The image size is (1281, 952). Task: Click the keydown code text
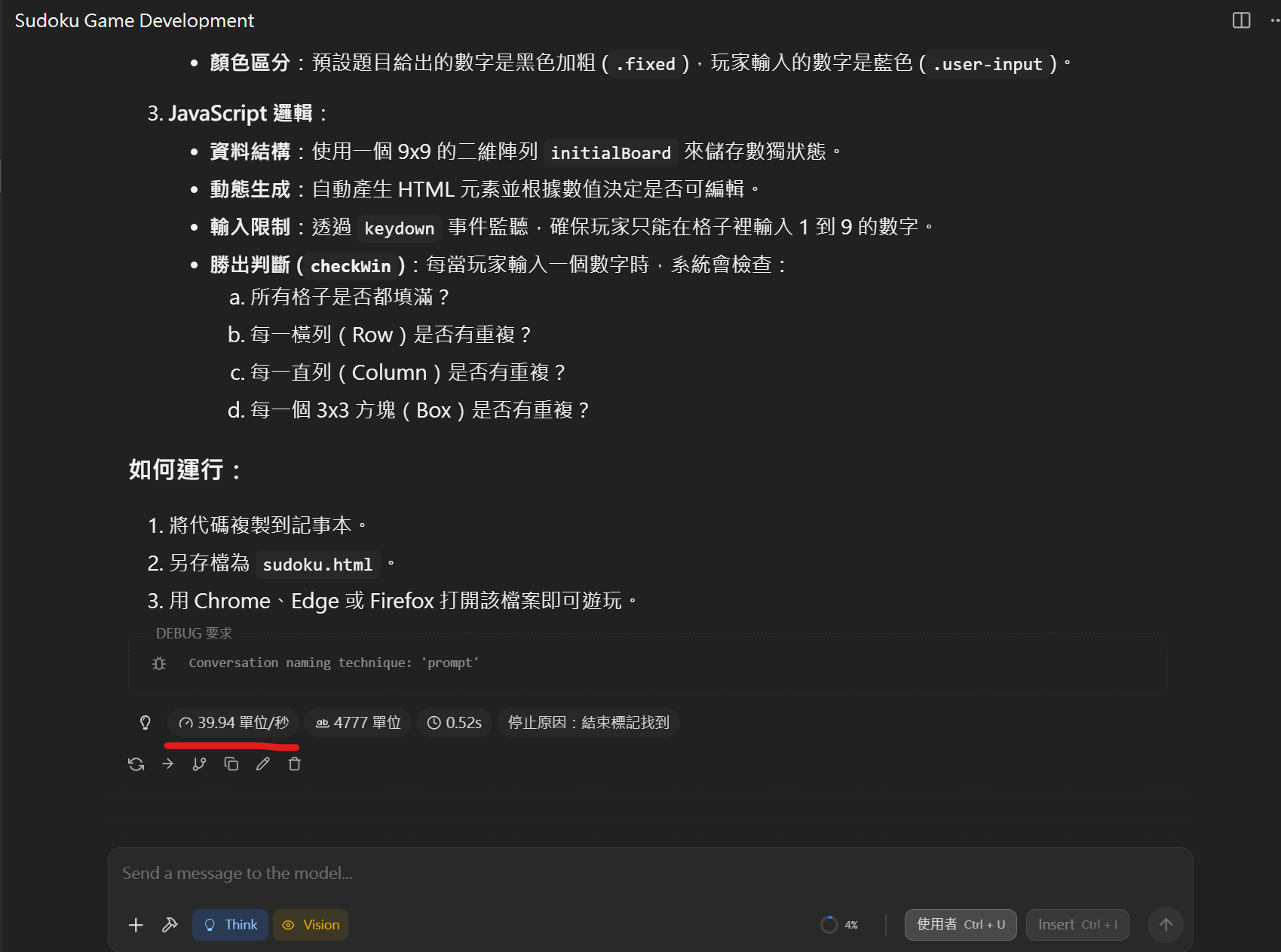coord(400,228)
